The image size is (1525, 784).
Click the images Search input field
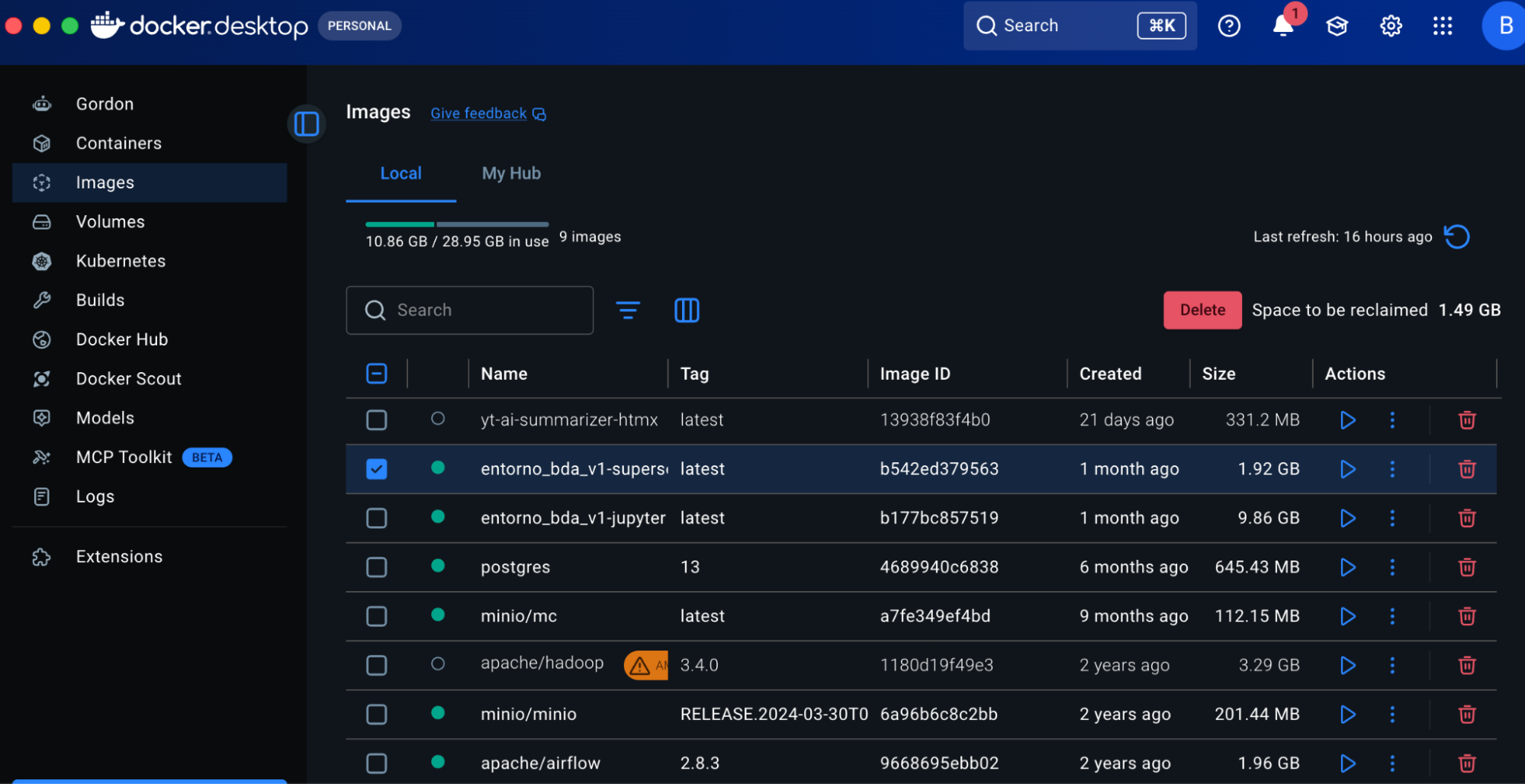click(470, 310)
